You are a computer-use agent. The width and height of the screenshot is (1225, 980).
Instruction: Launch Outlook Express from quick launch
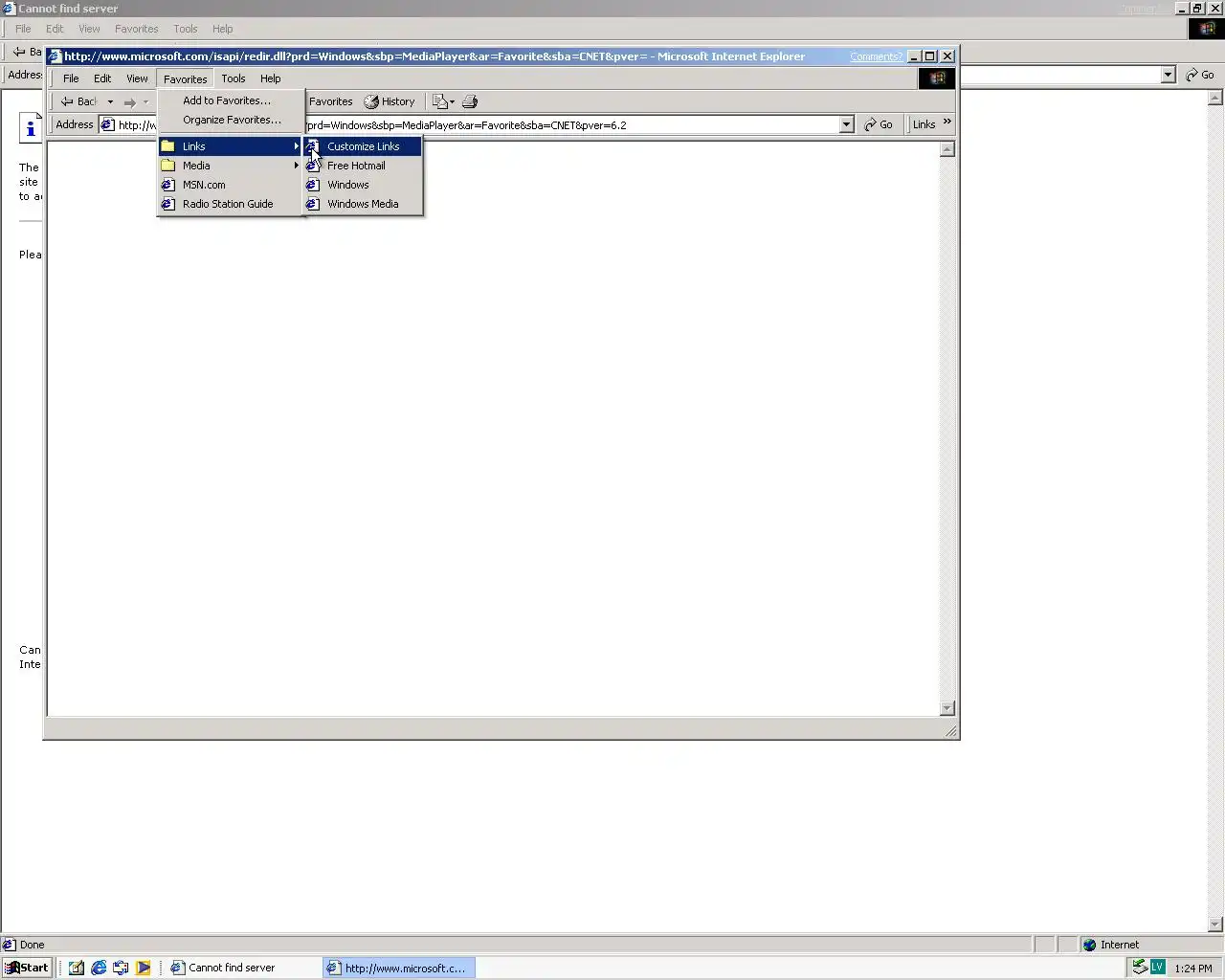(x=121, y=968)
